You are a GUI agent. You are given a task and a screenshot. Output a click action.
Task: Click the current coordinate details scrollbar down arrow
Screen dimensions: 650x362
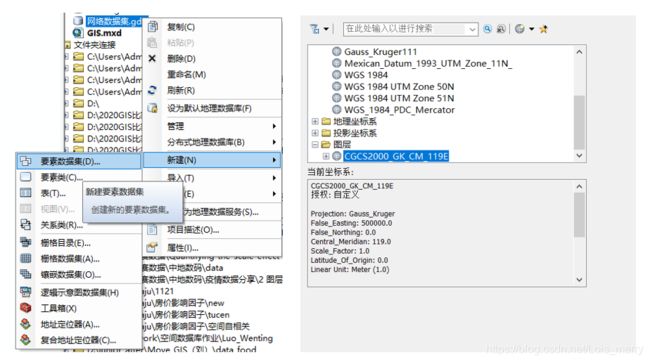point(579,279)
